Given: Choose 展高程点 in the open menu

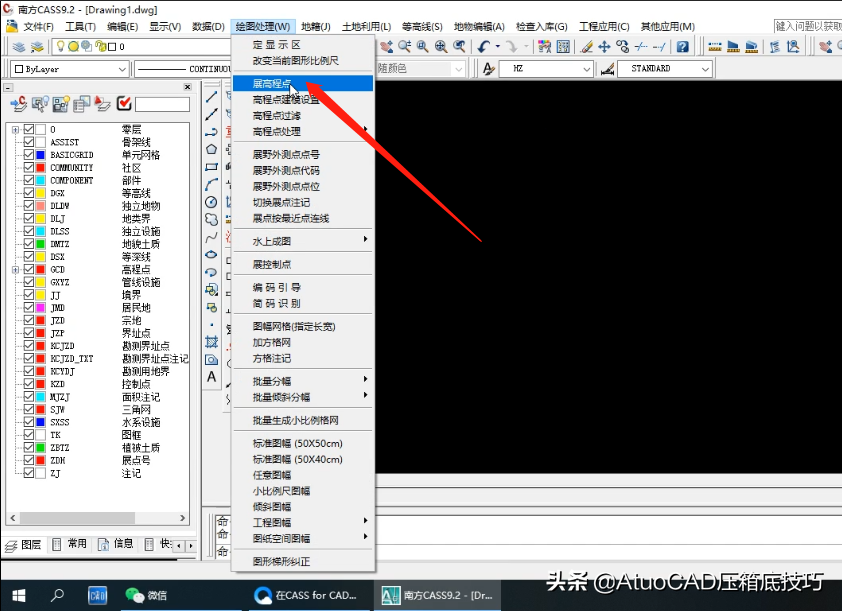Looking at the screenshot, I should point(272,84).
